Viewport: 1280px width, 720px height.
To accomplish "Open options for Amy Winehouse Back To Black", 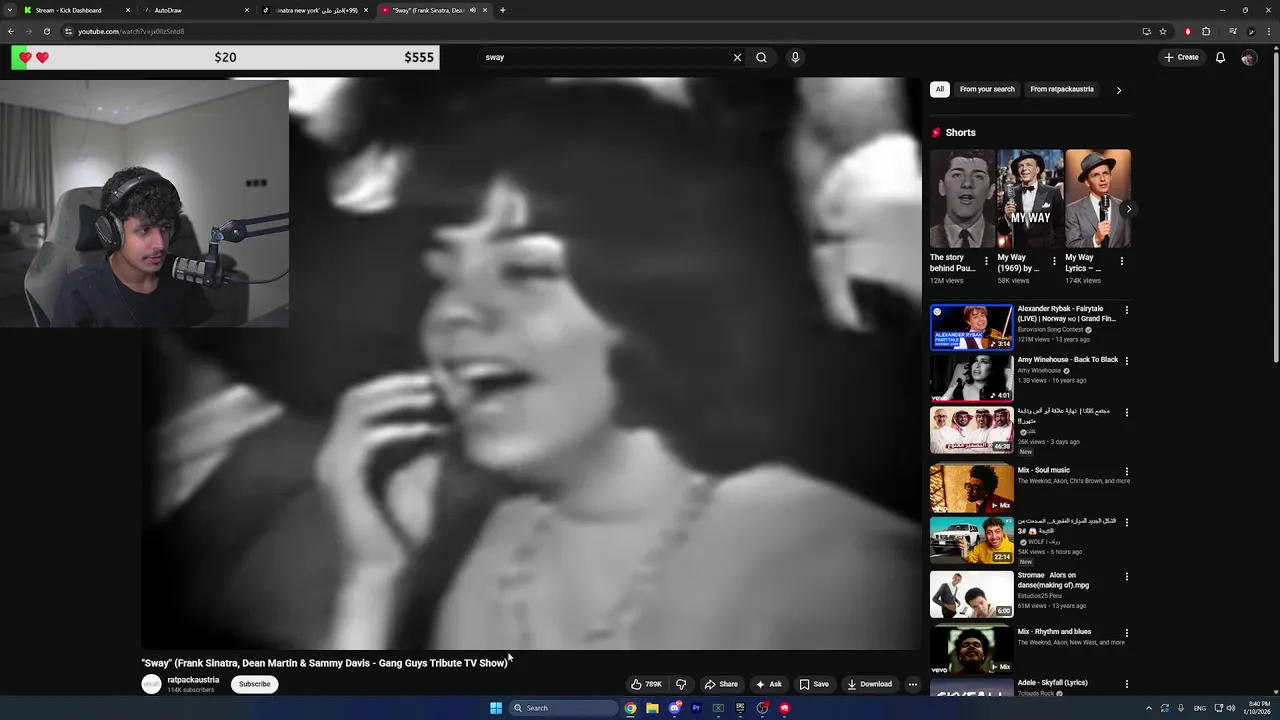I will (x=1127, y=361).
